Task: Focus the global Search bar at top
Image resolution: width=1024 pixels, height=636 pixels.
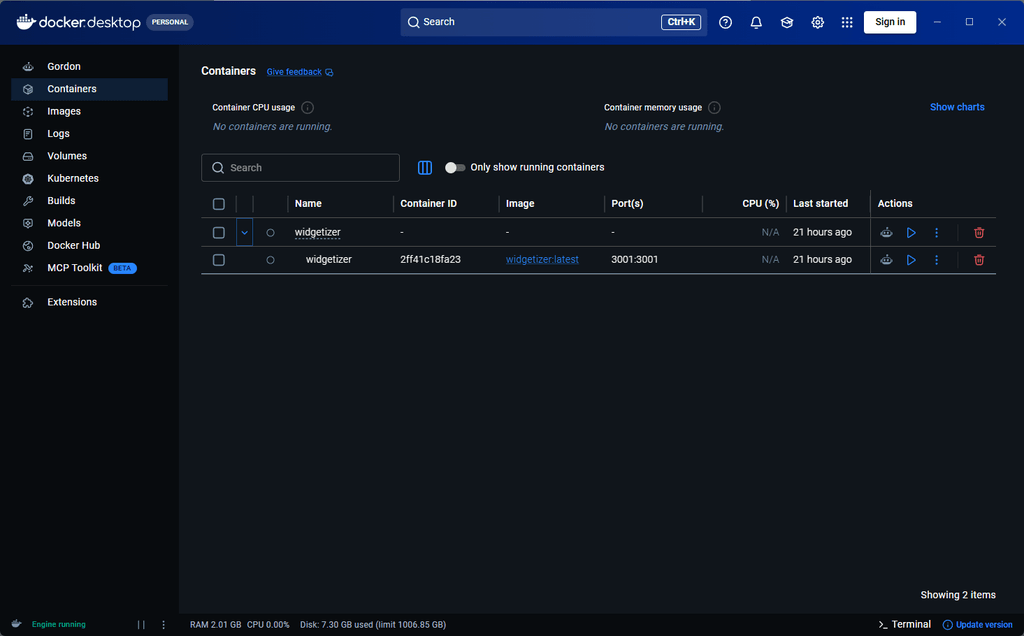Action: [x=553, y=22]
